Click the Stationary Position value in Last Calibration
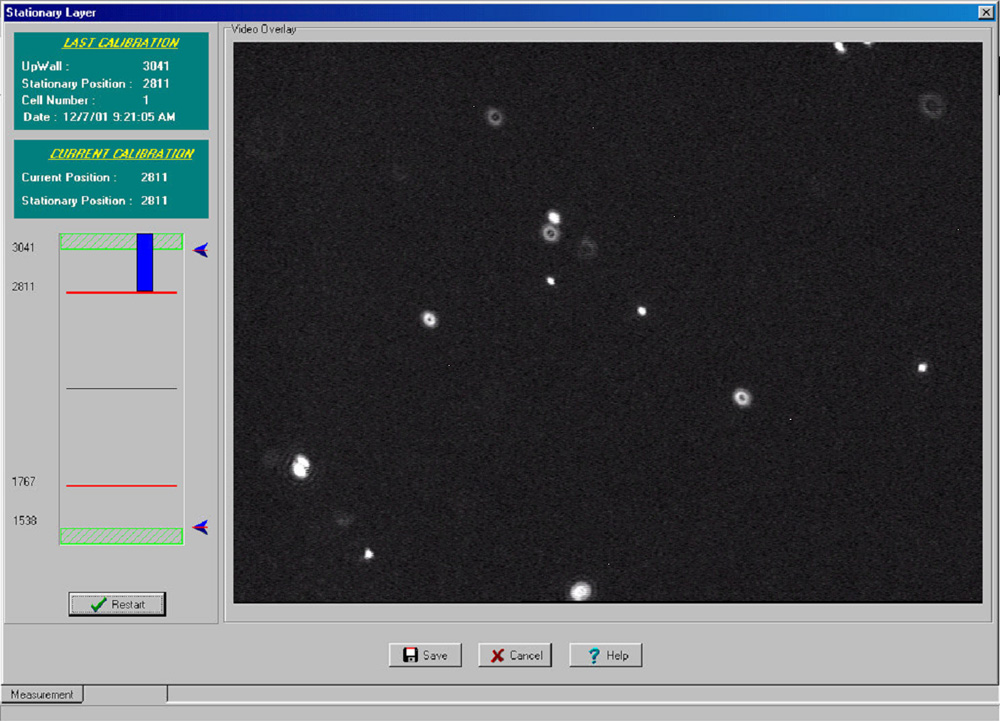The height and width of the screenshot is (721, 1000). tap(156, 84)
